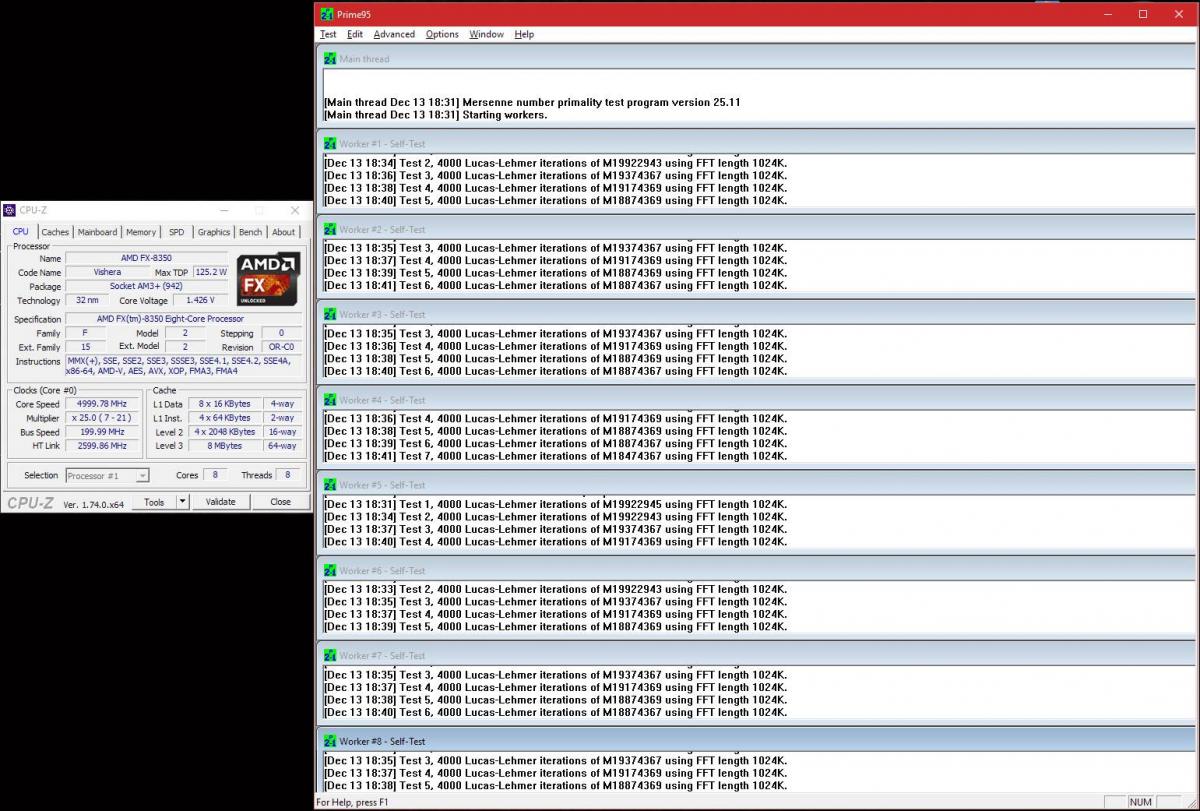The width and height of the screenshot is (1200, 811).
Task: Click the Worker #7 Self-Test window icon
Action: (330, 655)
